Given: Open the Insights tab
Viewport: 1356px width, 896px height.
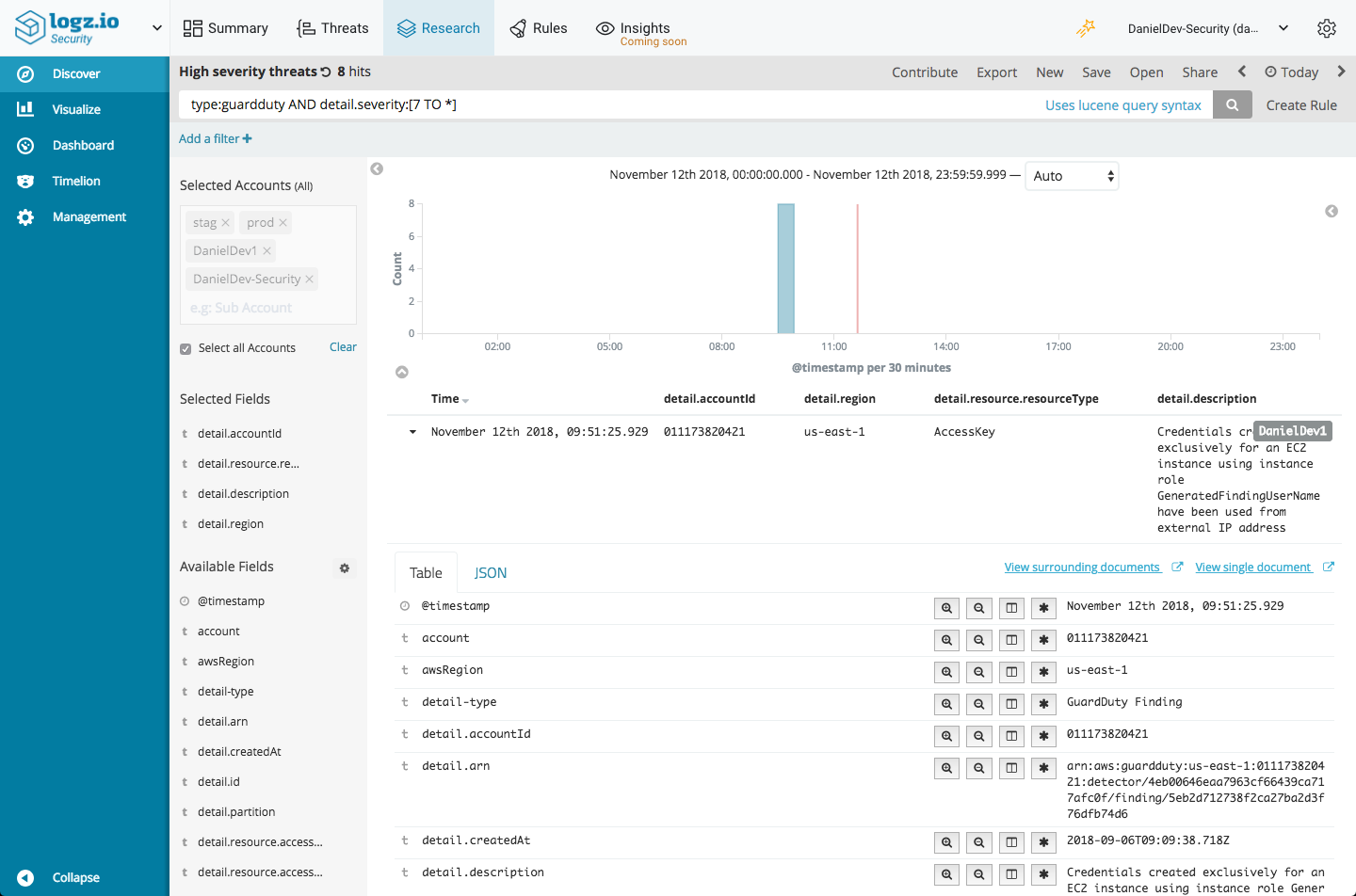Looking at the screenshot, I should click(x=641, y=32).
